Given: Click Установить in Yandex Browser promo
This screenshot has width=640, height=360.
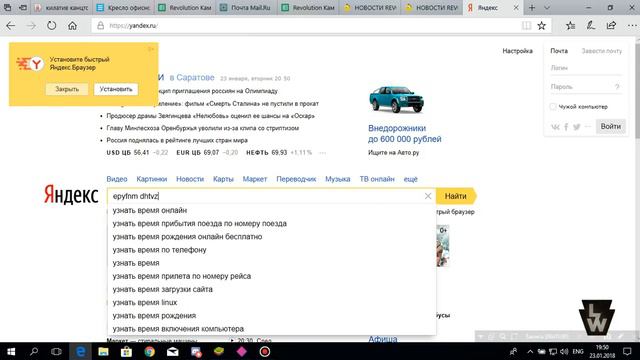Looking at the screenshot, I should point(116,89).
